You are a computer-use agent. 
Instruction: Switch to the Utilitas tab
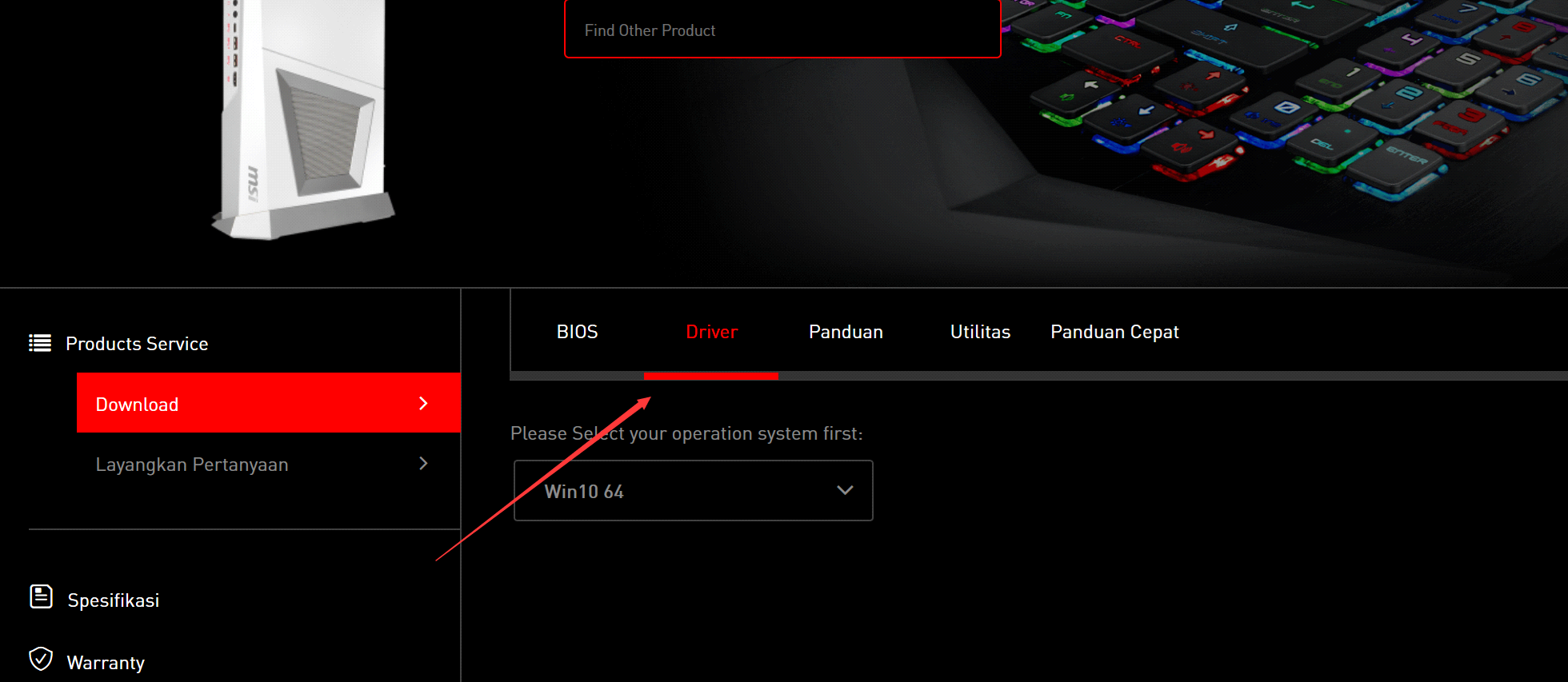(x=981, y=332)
